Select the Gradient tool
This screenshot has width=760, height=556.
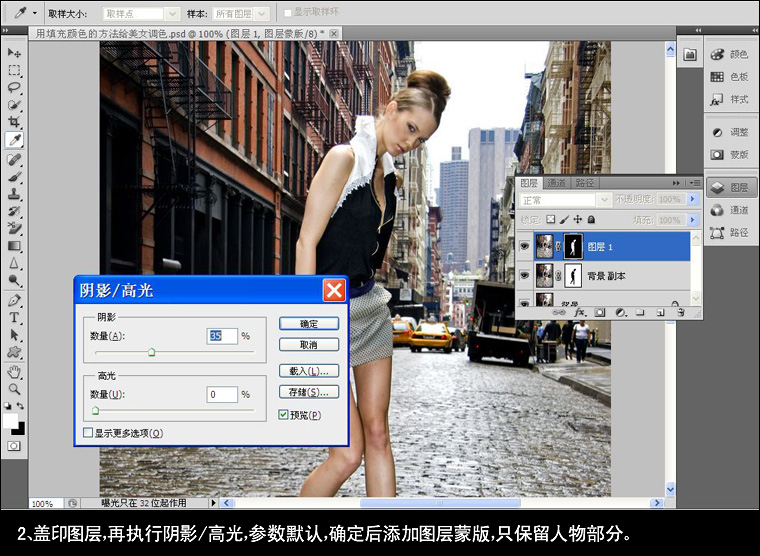tap(14, 246)
